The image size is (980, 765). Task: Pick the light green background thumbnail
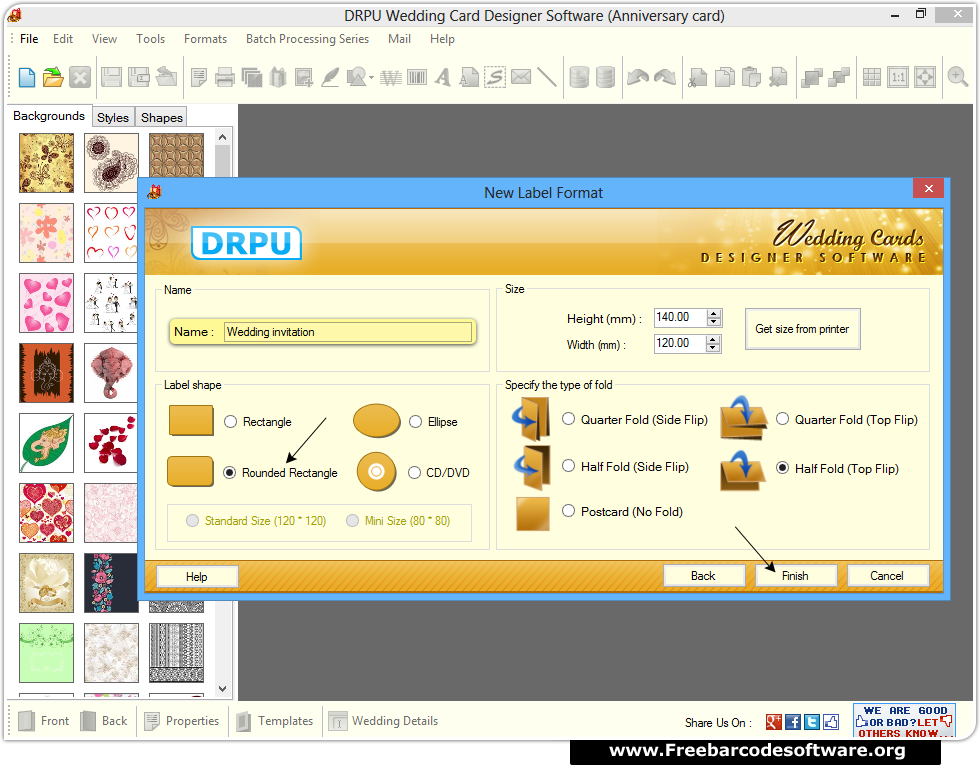click(46, 653)
